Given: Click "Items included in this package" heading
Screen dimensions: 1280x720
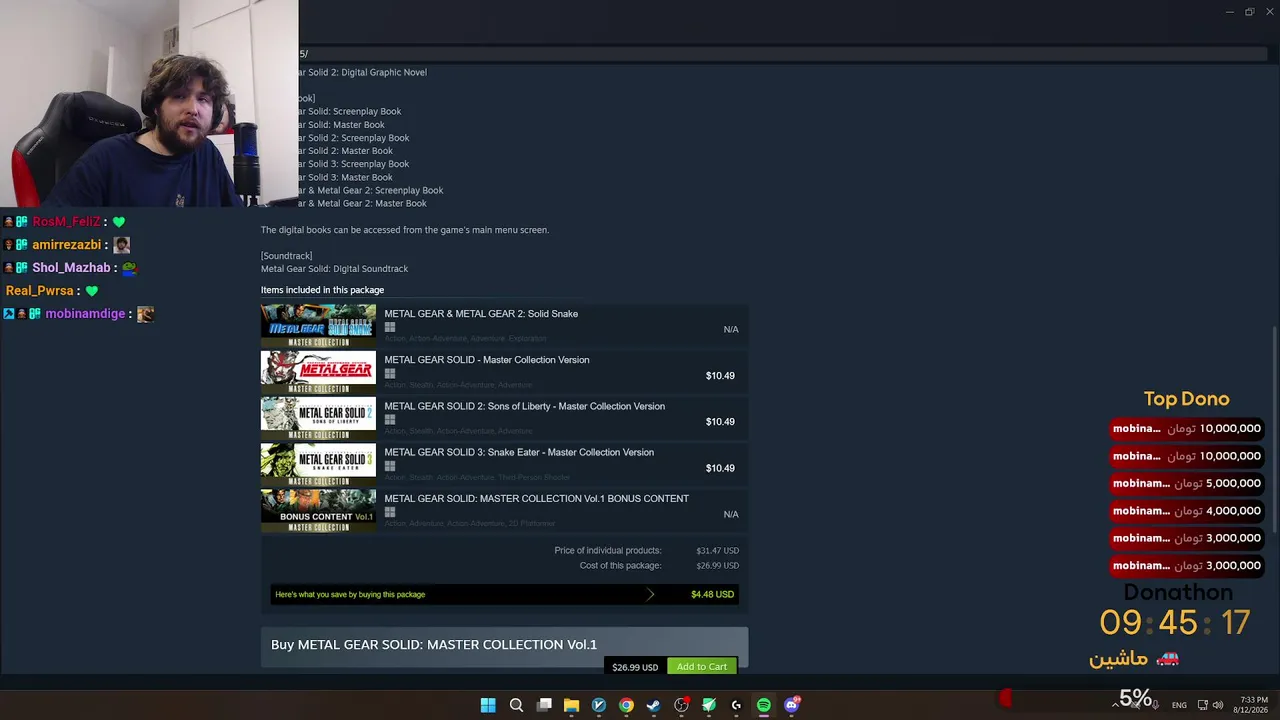Looking at the screenshot, I should point(322,290).
